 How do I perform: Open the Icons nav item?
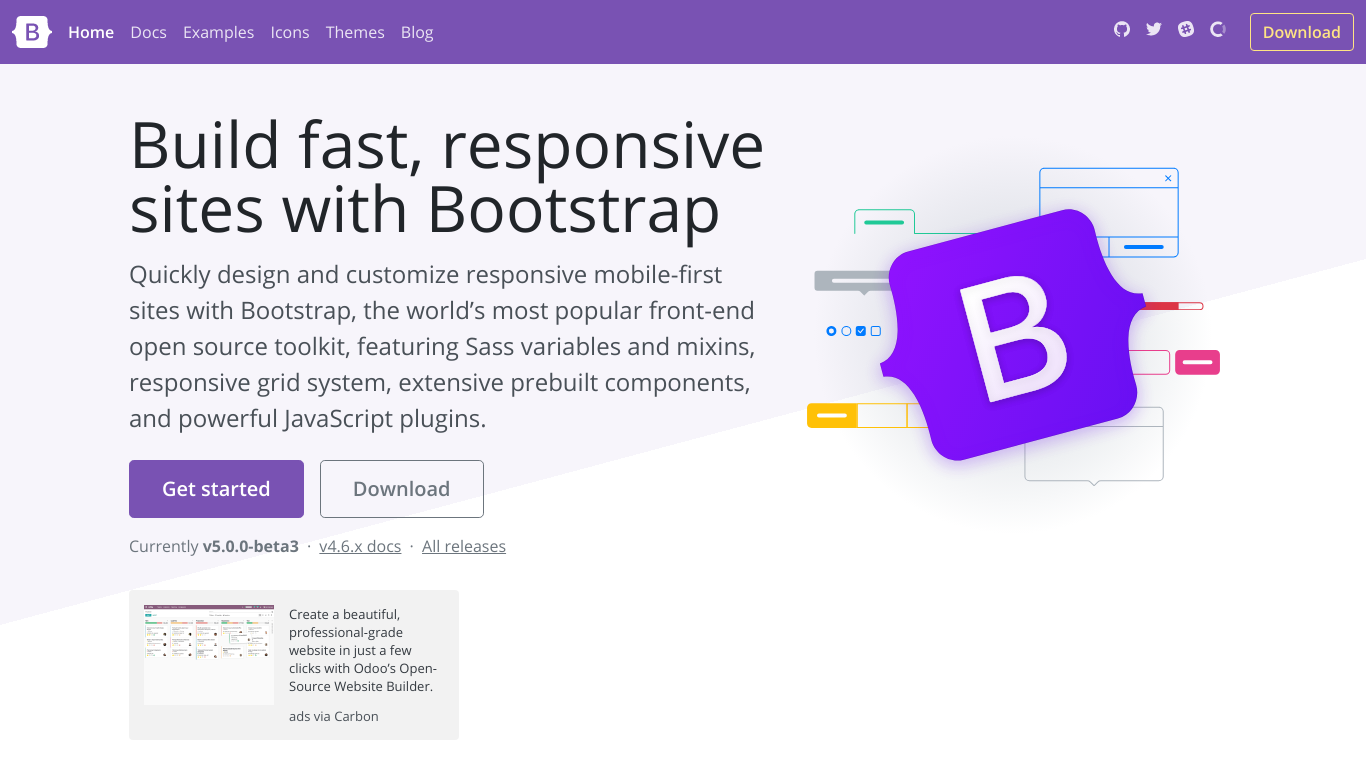[x=290, y=32]
